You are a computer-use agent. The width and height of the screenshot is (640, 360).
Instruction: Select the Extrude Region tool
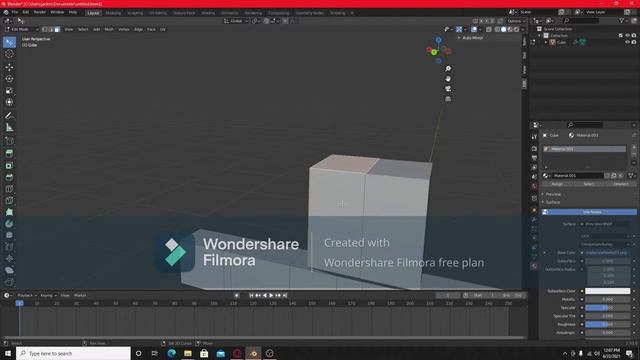[x=9, y=154]
